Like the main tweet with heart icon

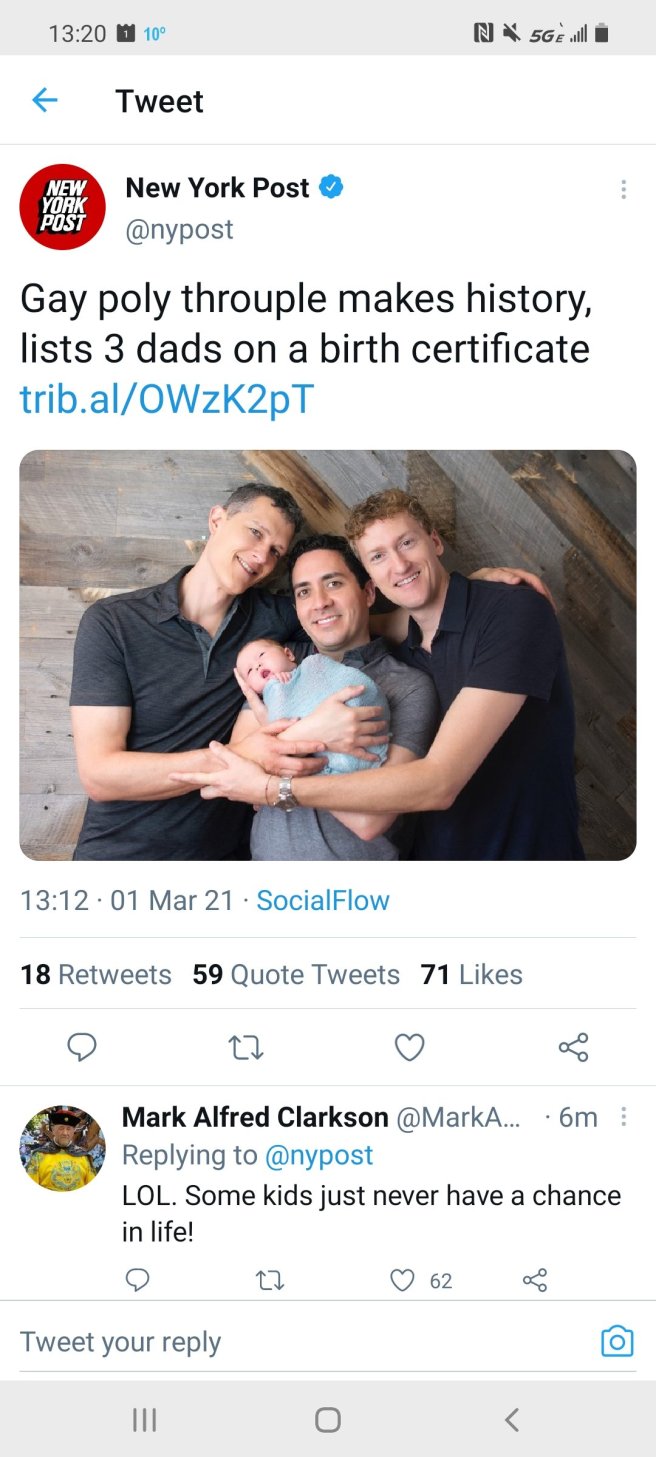pos(409,1047)
